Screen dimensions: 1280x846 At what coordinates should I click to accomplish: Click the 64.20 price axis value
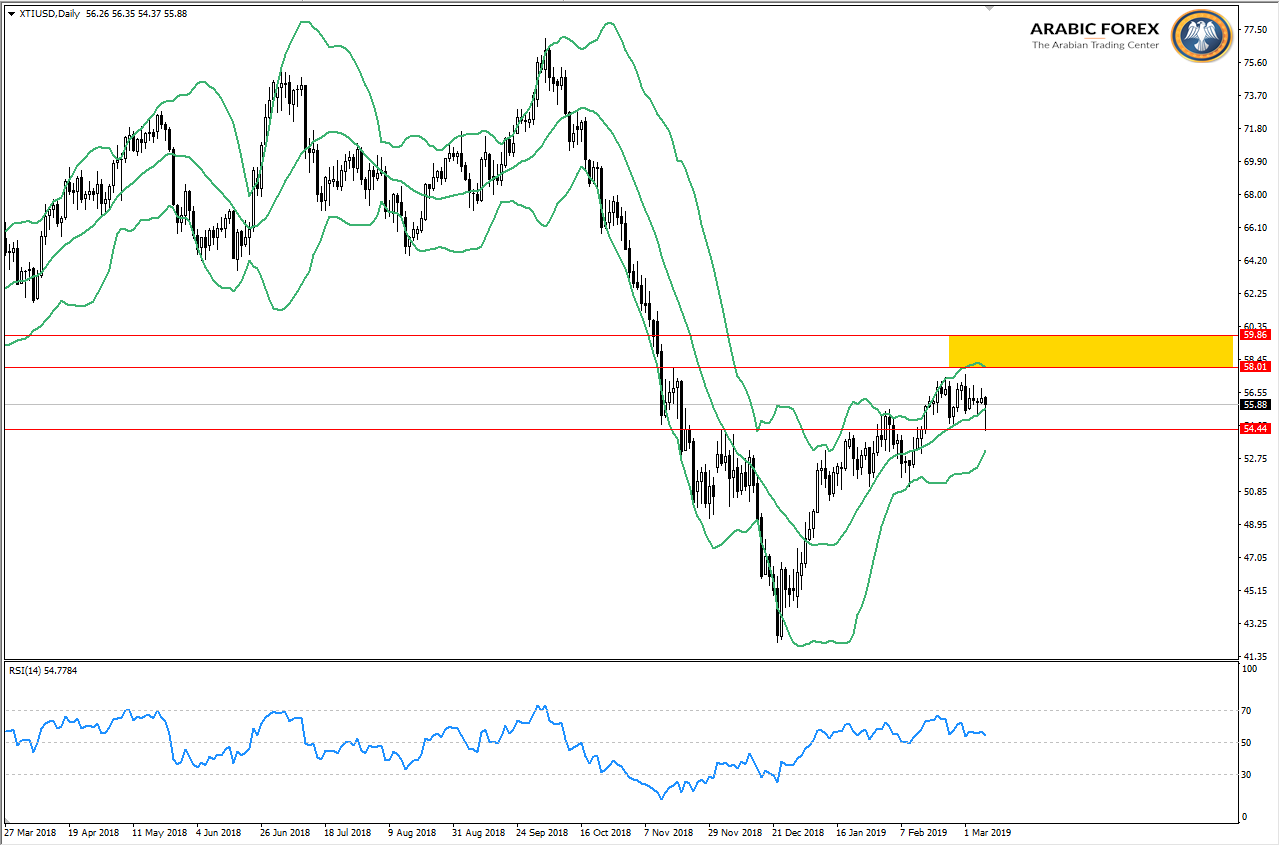click(x=1254, y=261)
